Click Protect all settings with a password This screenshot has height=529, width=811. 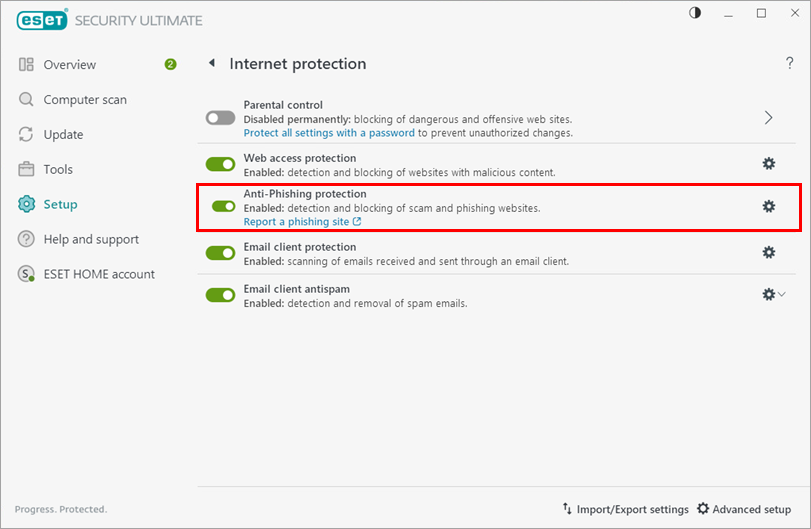pos(329,133)
